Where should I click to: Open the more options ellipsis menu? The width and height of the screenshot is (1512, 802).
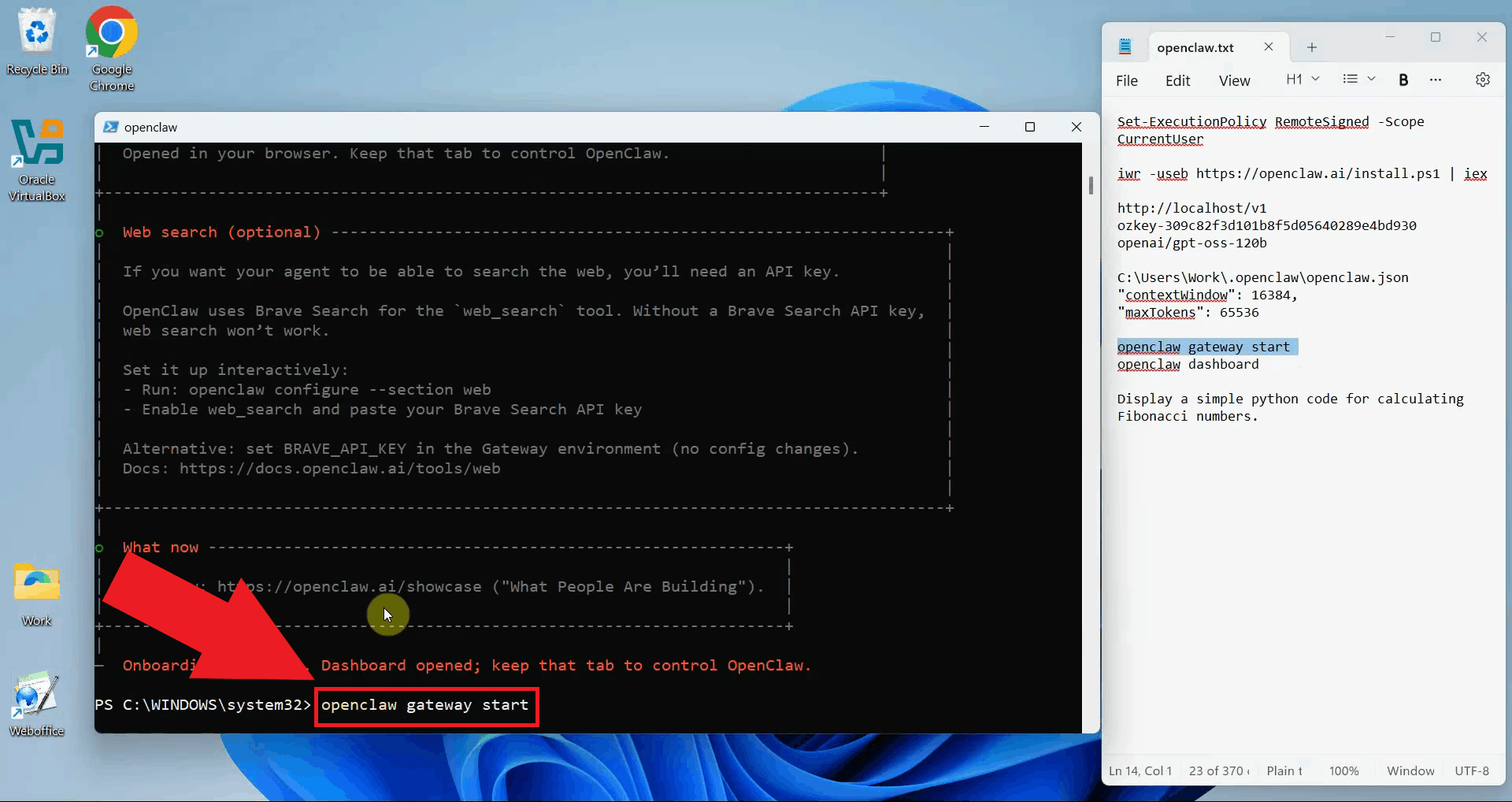coord(1436,79)
